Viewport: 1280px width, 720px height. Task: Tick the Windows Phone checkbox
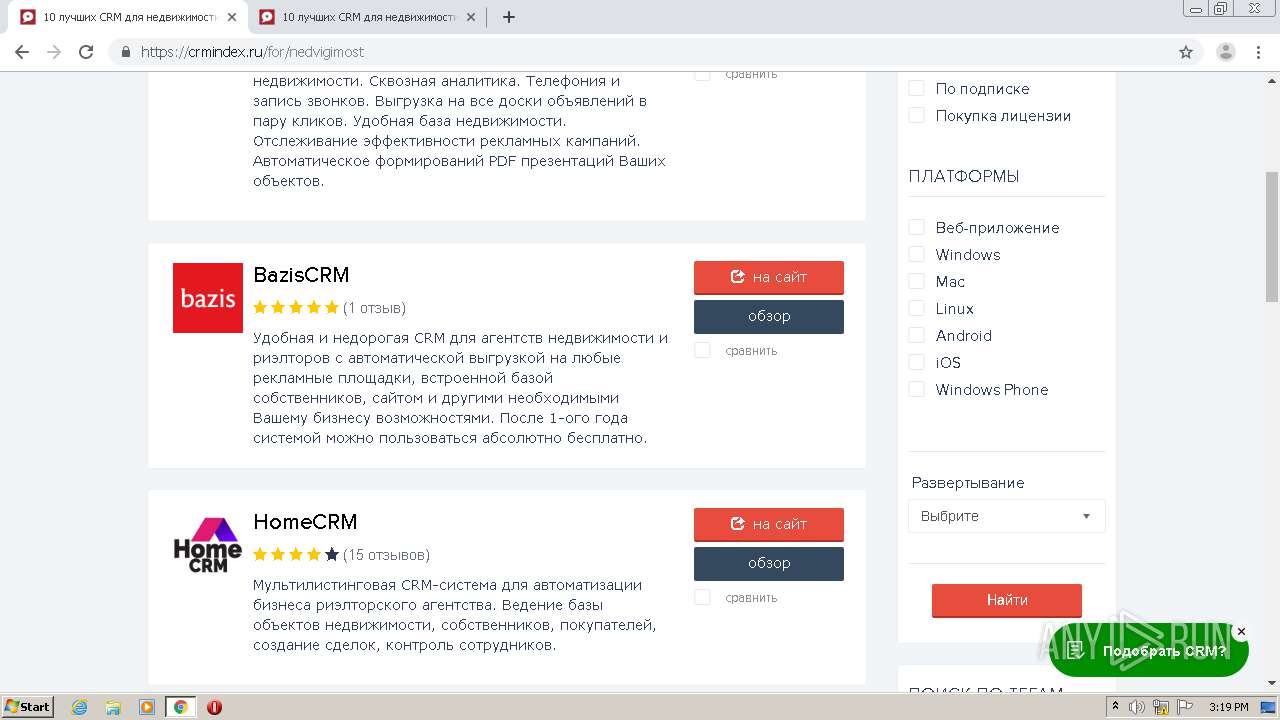(916, 389)
